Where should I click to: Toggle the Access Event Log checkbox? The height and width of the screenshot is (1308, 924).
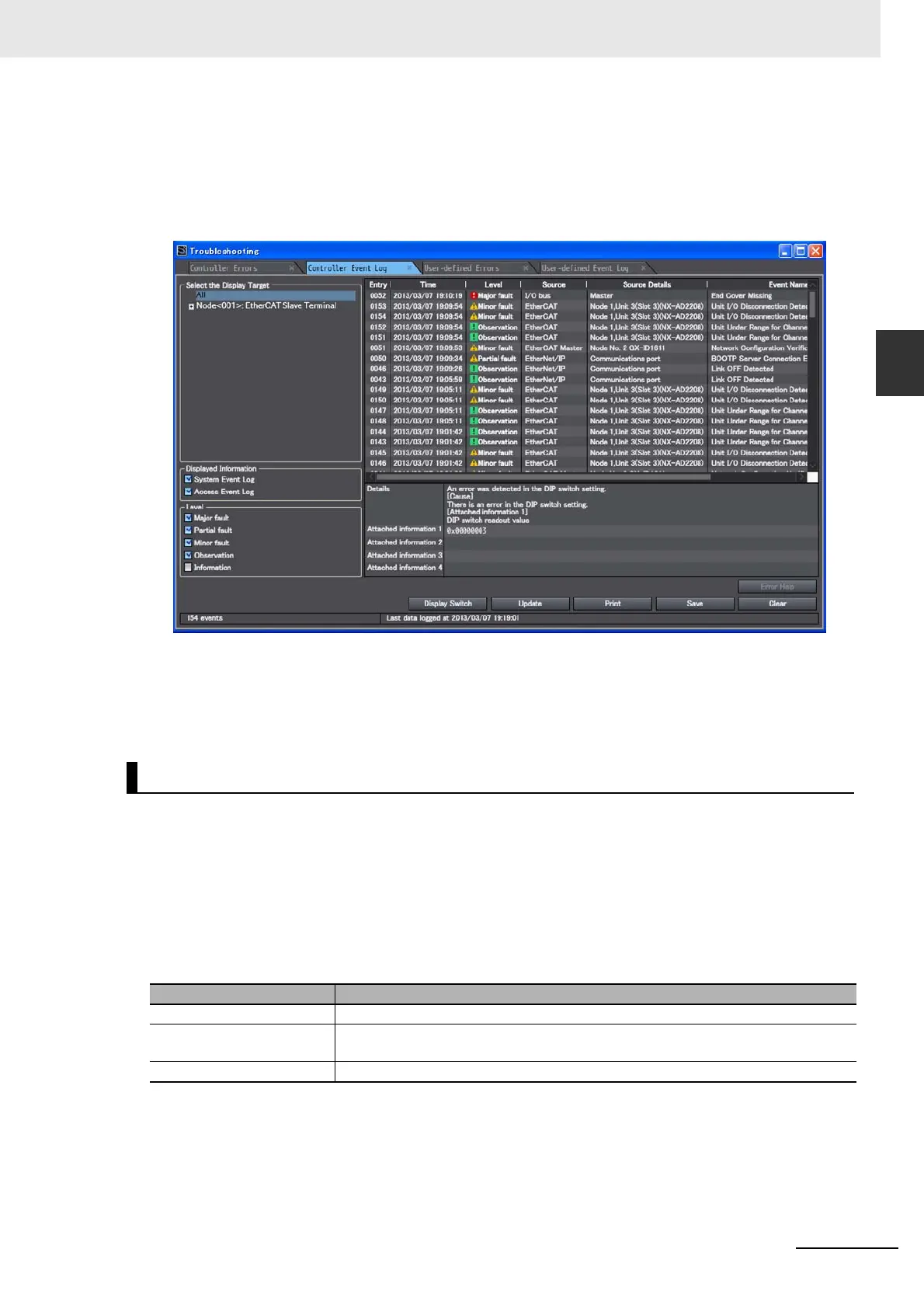click(x=188, y=492)
